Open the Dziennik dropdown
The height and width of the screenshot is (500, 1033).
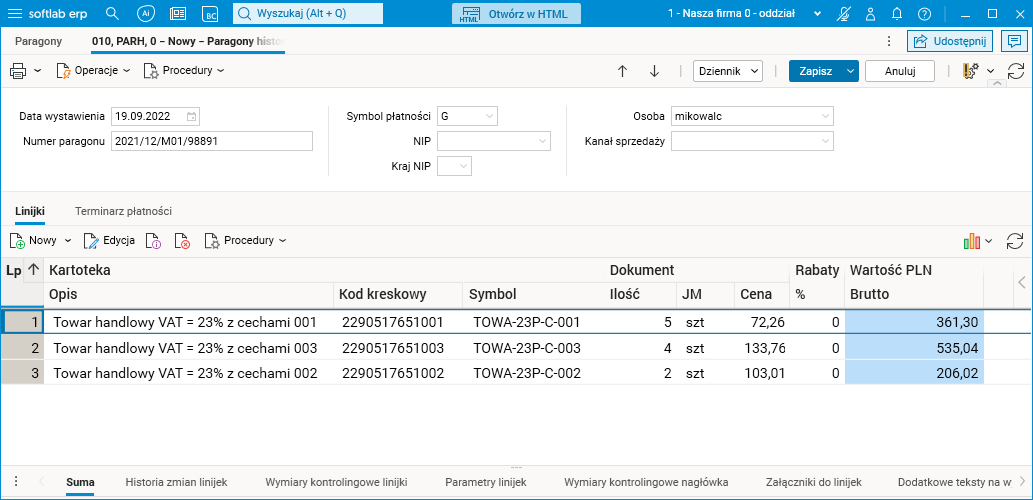click(728, 71)
